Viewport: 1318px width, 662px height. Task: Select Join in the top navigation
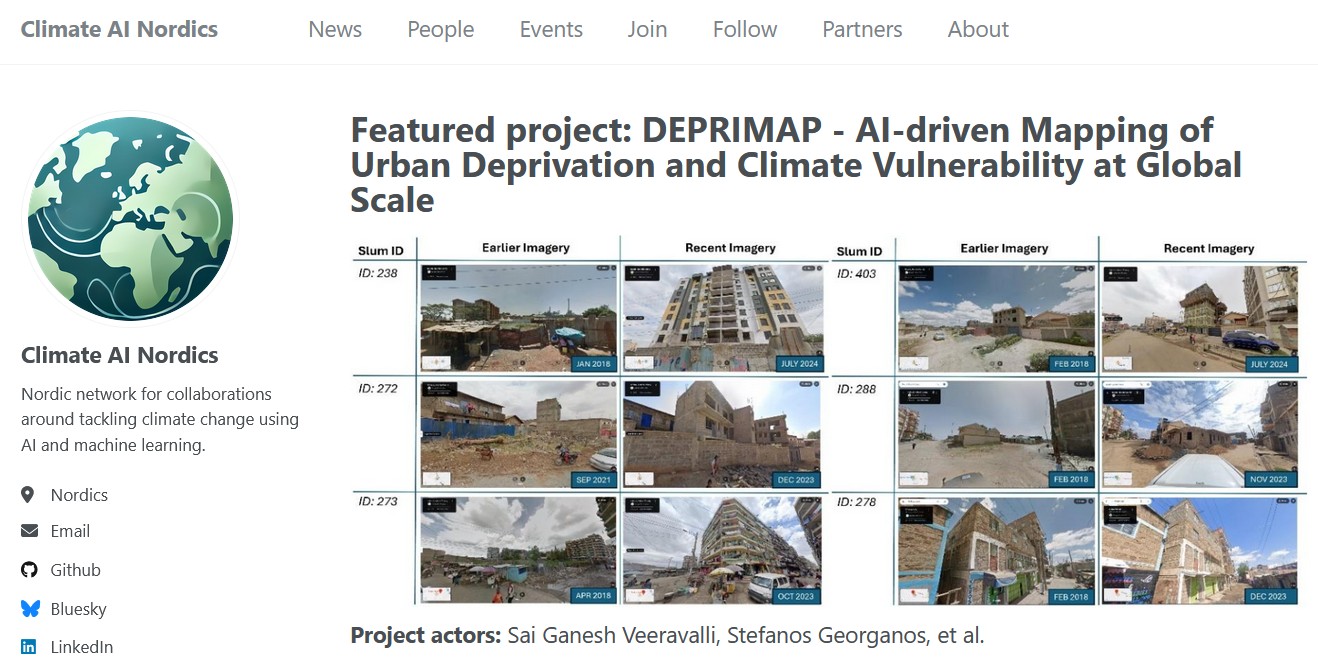pos(647,30)
